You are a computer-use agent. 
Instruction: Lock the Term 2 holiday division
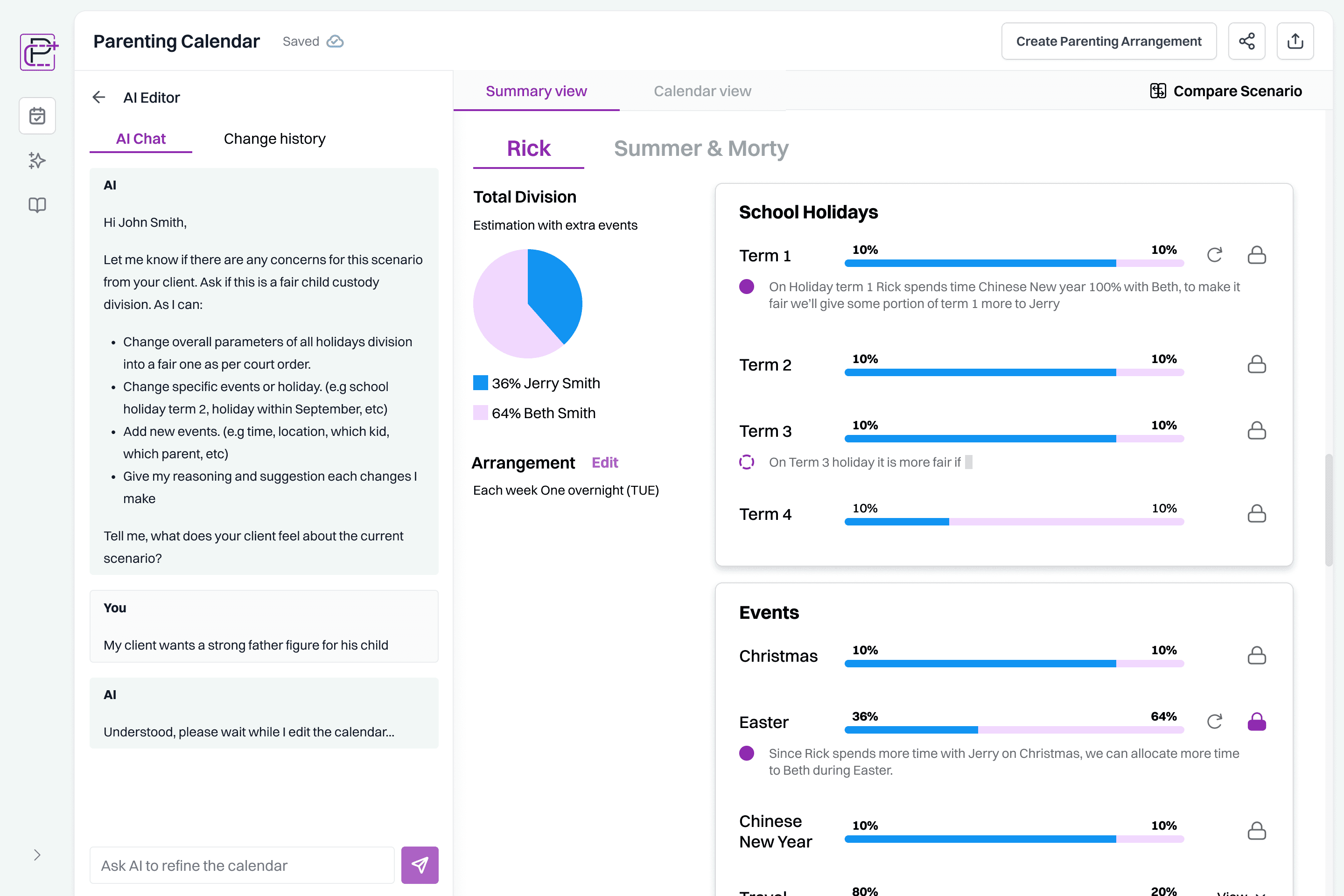pyautogui.click(x=1257, y=364)
